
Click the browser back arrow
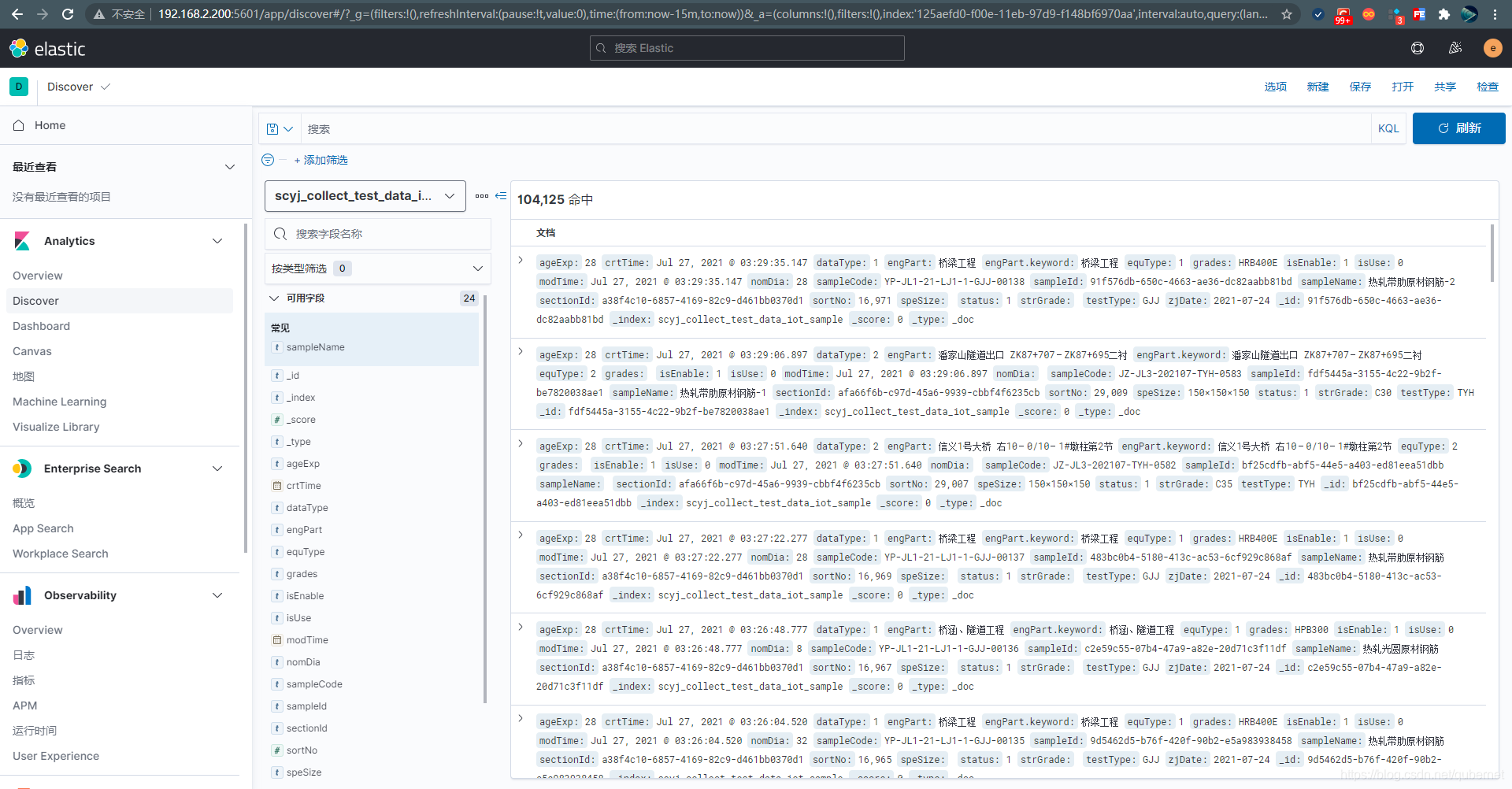(17, 14)
